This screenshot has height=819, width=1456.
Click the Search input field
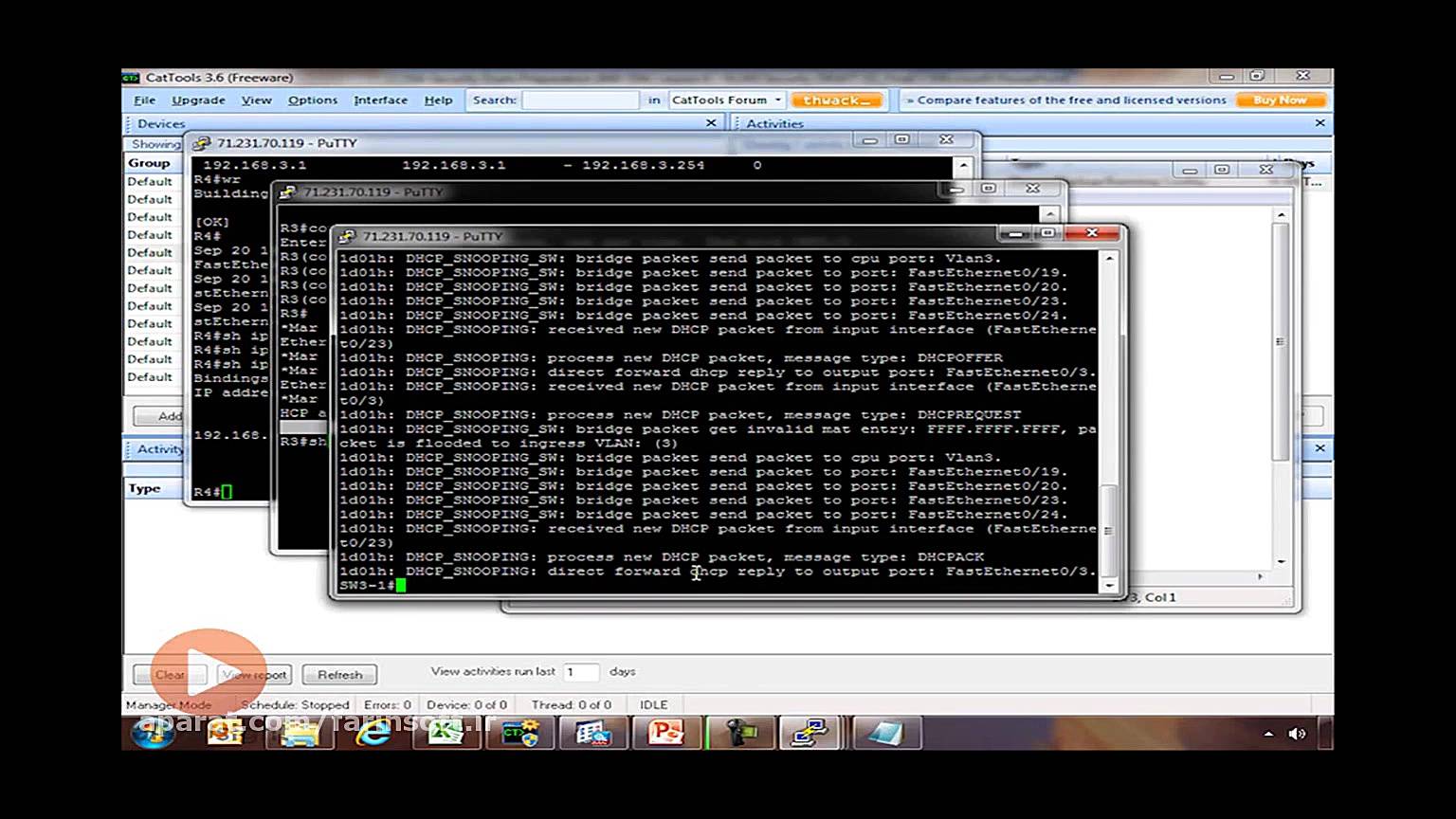(581, 100)
